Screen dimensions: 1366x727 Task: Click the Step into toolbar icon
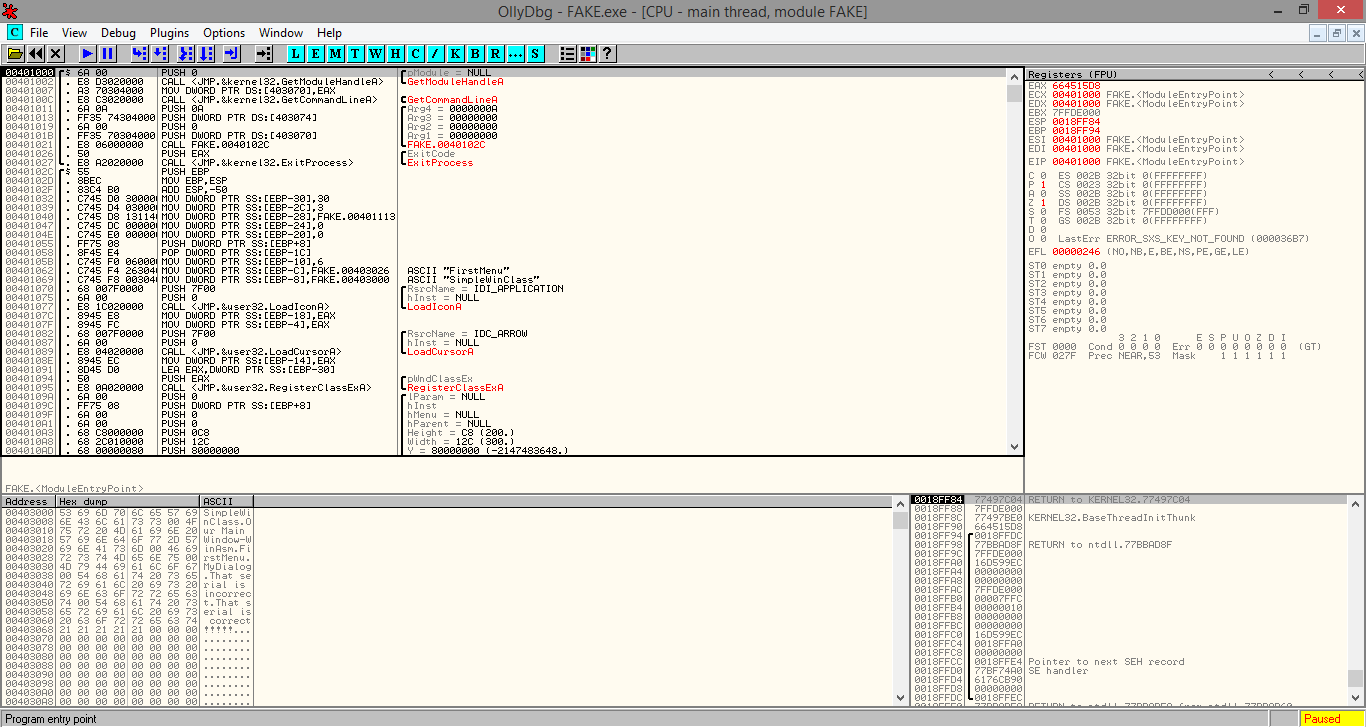tap(140, 53)
